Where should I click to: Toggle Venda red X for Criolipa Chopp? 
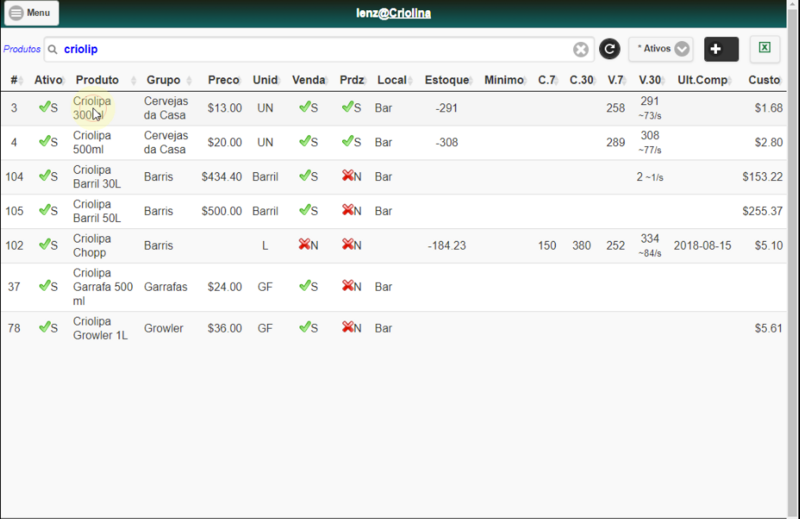[304, 244]
